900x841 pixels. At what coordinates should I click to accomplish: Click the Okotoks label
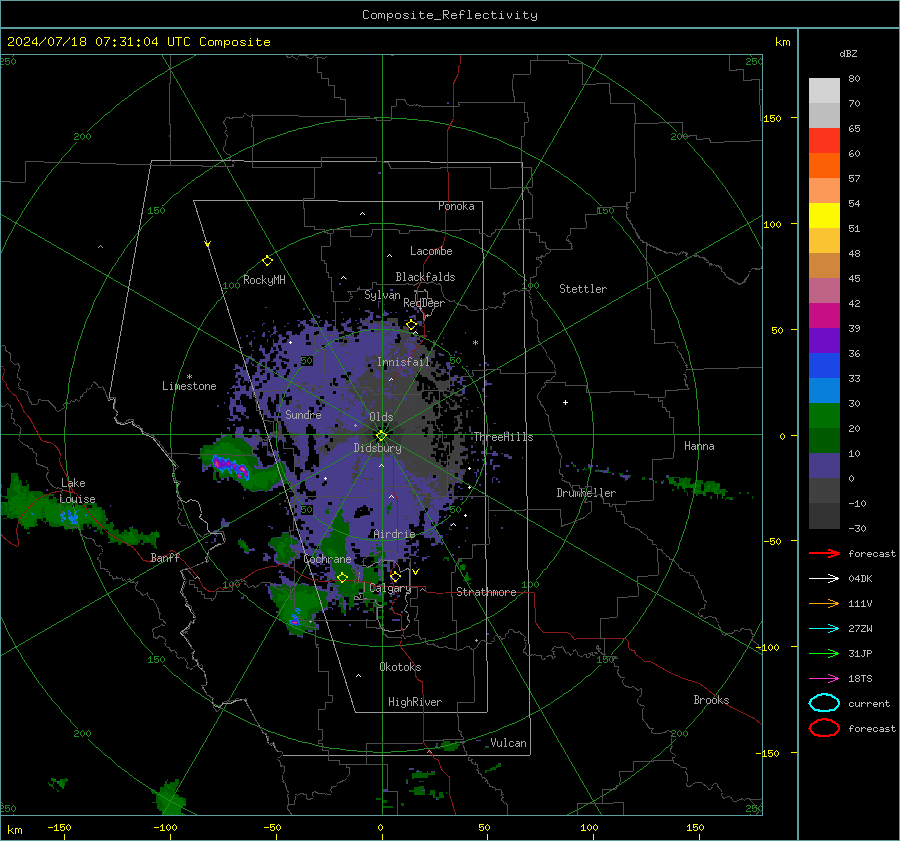(x=400, y=667)
